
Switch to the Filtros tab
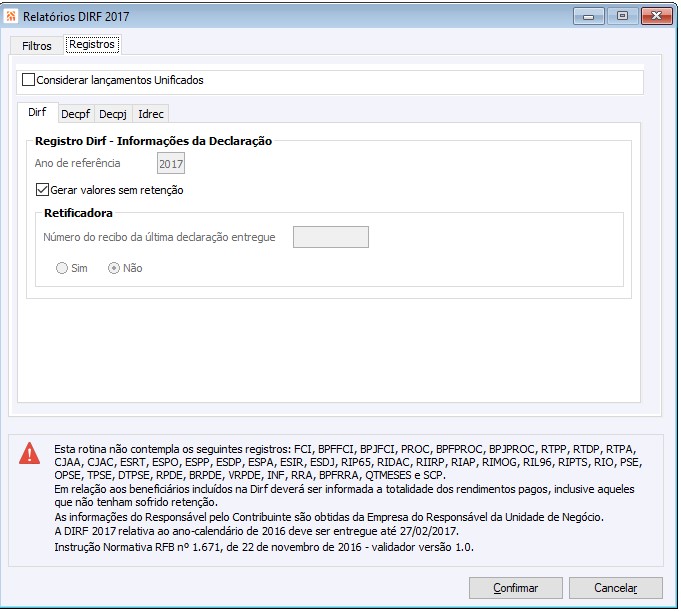click(x=37, y=46)
